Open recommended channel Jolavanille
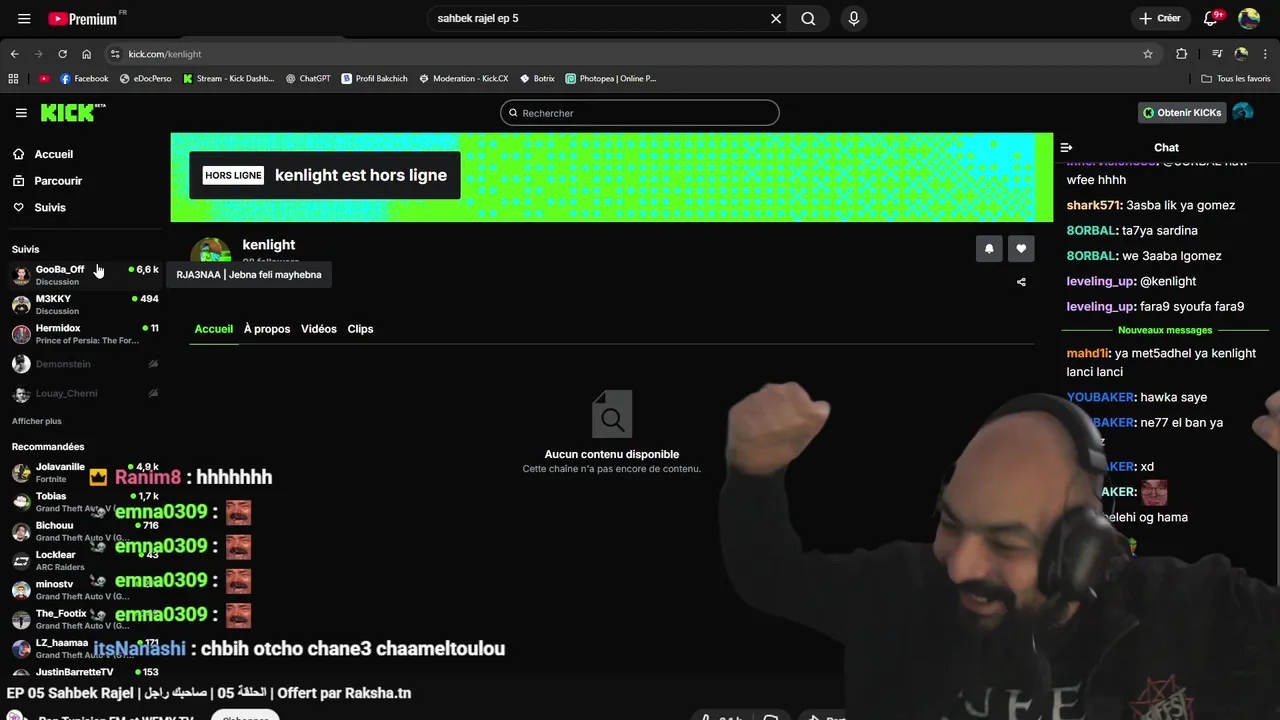The width and height of the screenshot is (1280, 720). (x=84, y=472)
